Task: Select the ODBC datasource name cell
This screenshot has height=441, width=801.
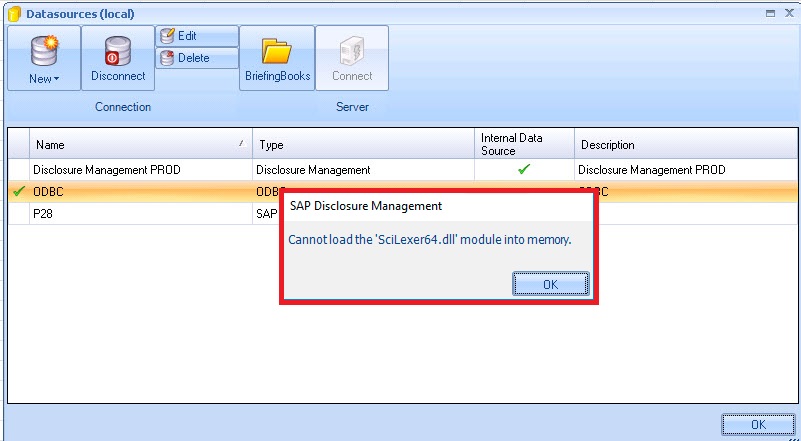Action: 141,192
